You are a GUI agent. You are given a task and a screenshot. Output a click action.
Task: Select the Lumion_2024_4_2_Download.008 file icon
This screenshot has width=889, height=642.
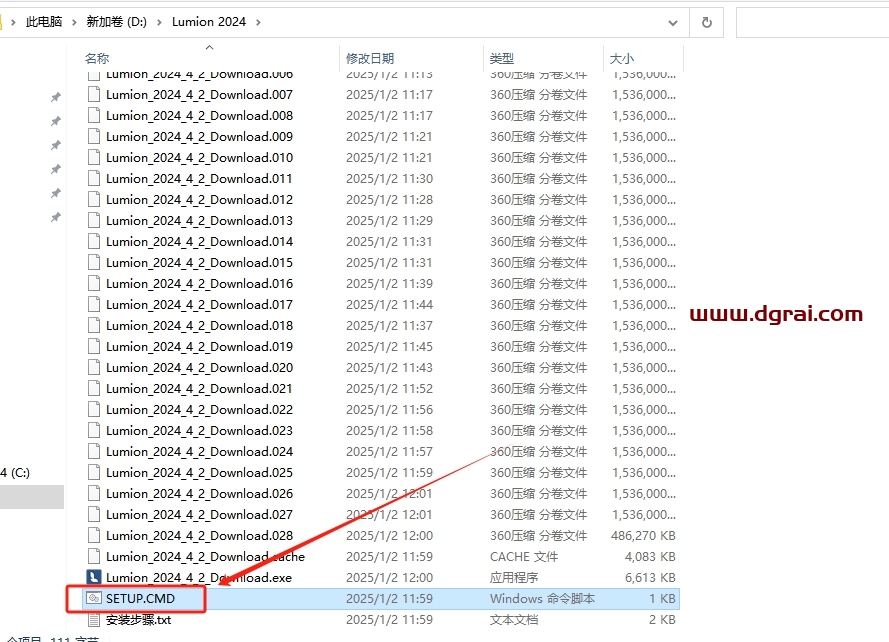coord(94,115)
